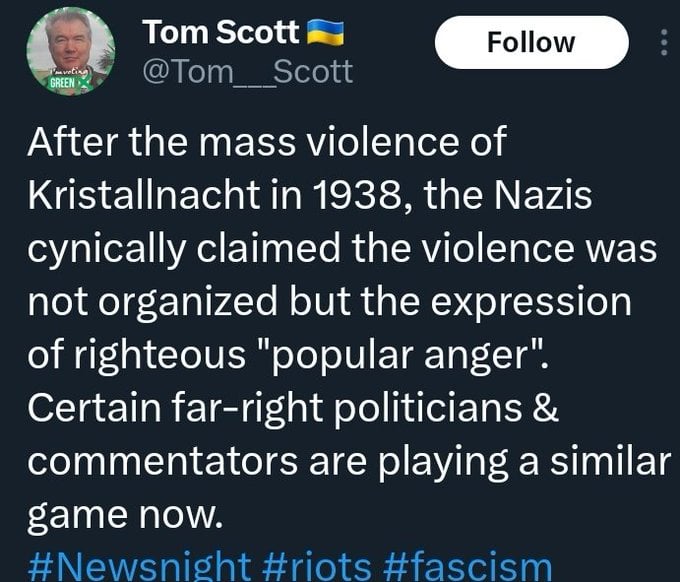Screen dimensions: 680x582
Task: Open the #riots hashtag
Action: [317, 566]
